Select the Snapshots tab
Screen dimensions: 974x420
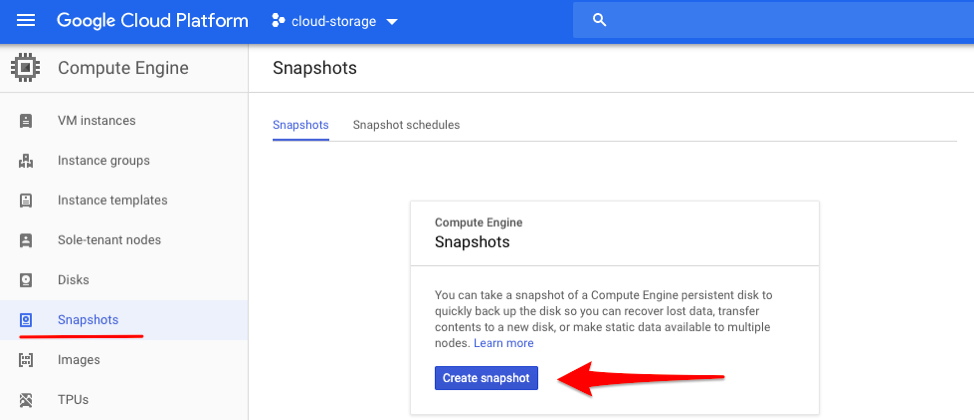tap(300, 125)
